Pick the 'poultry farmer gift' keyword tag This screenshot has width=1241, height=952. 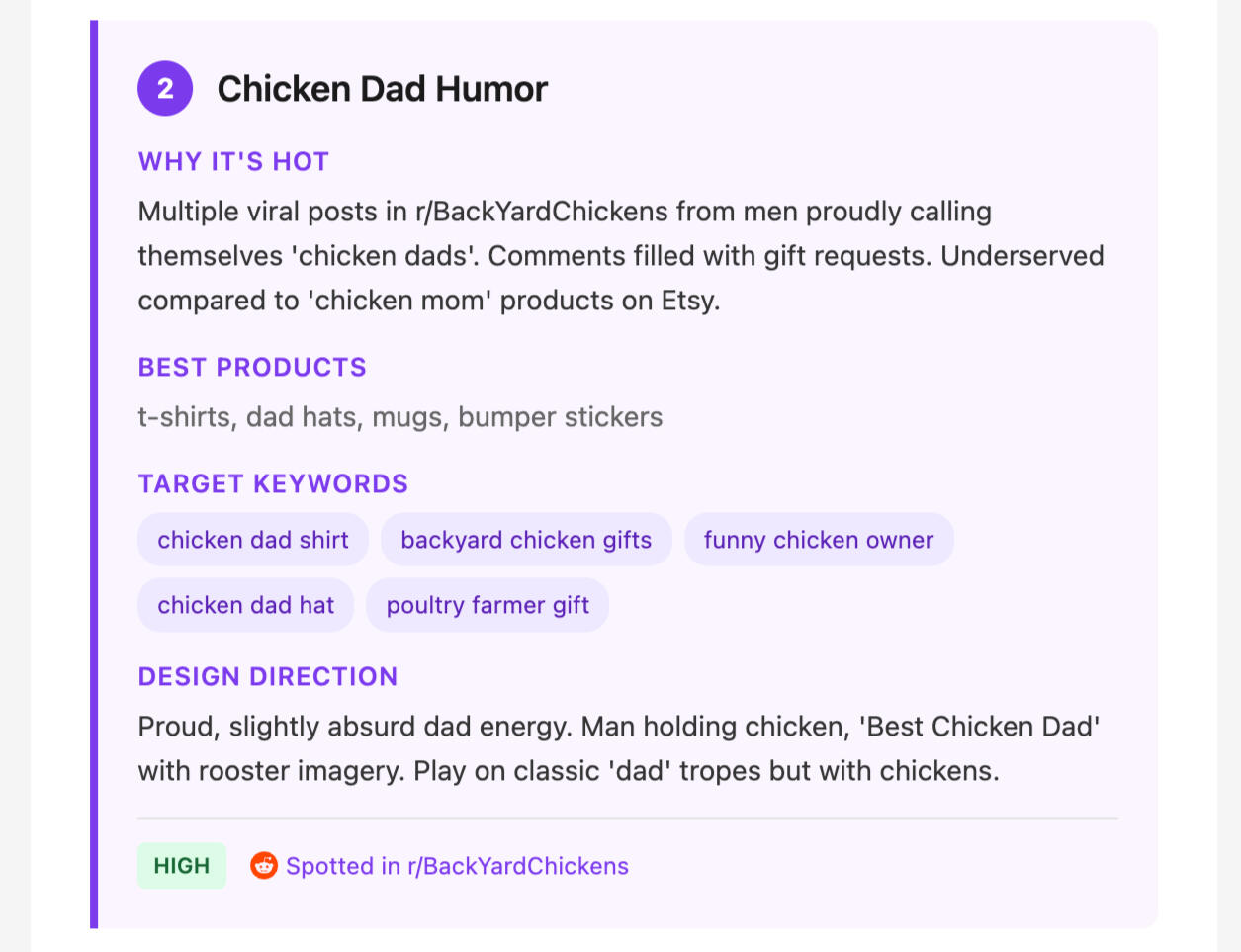[x=488, y=605]
